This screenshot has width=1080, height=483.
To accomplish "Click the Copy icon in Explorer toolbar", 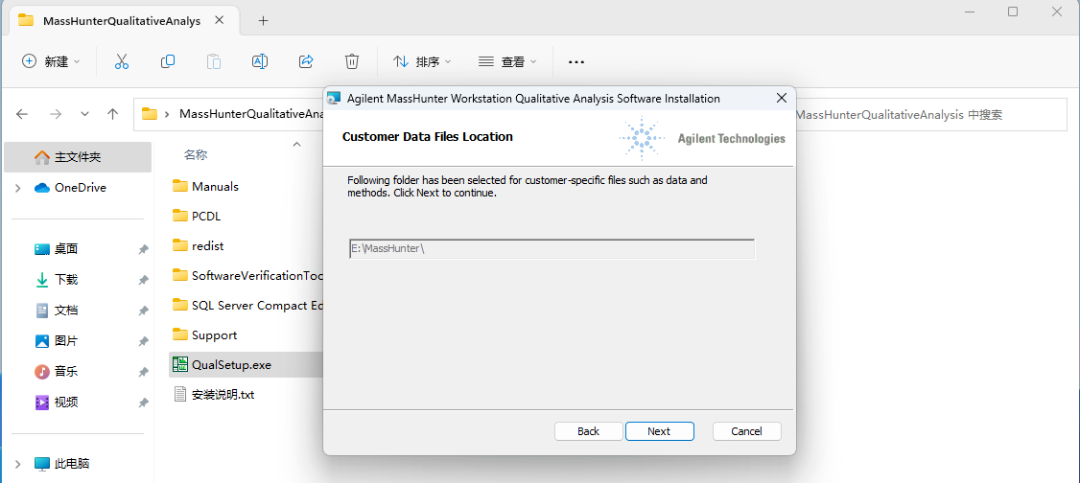I will coord(167,61).
